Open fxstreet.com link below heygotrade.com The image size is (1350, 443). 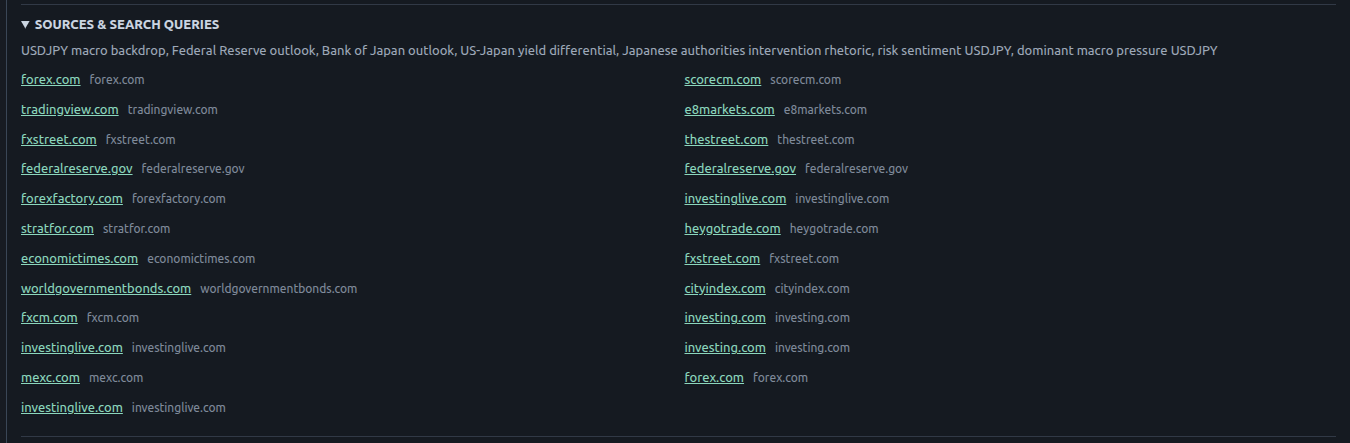tap(722, 258)
